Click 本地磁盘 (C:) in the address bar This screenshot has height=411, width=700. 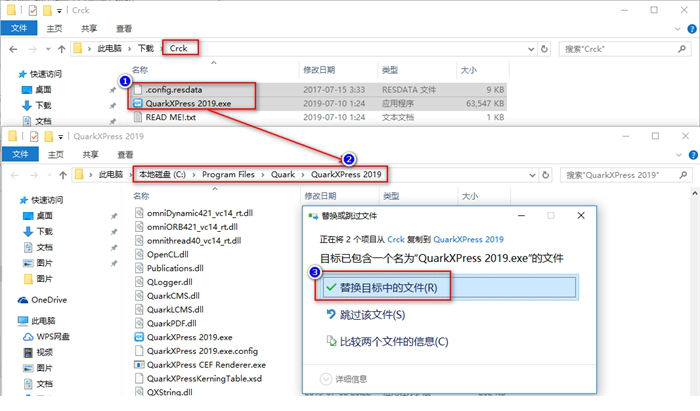[x=162, y=174]
